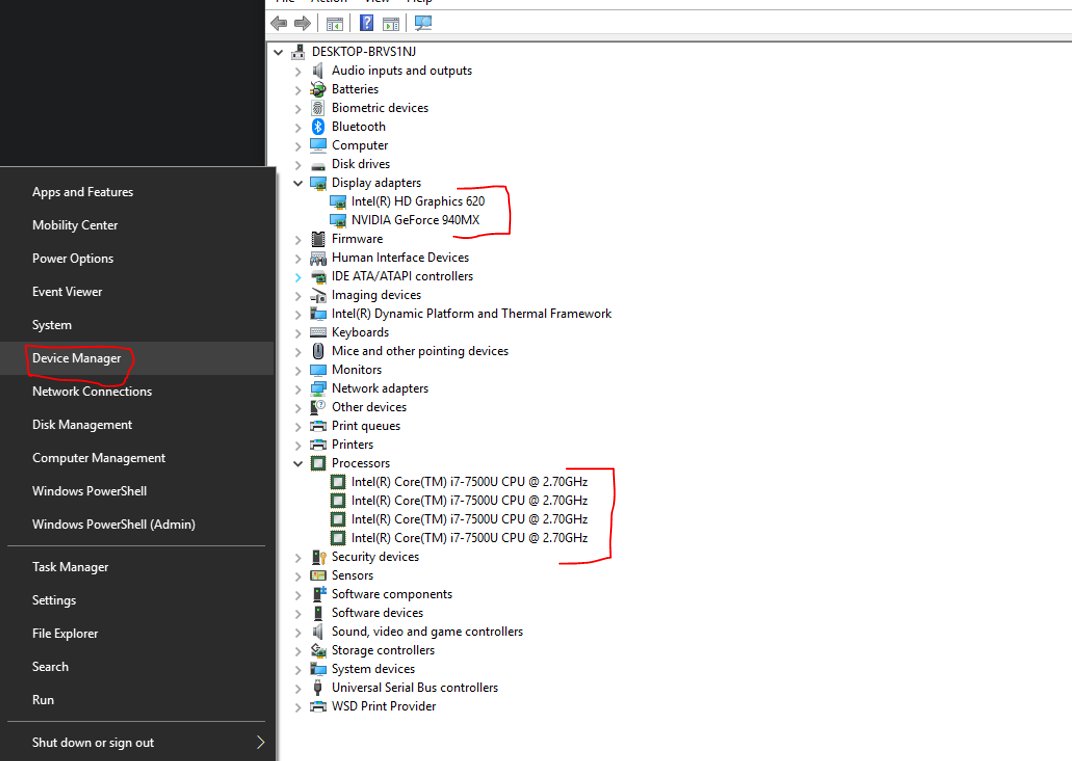Open Computer Management
The width and height of the screenshot is (1072, 761).
tap(137, 458)
